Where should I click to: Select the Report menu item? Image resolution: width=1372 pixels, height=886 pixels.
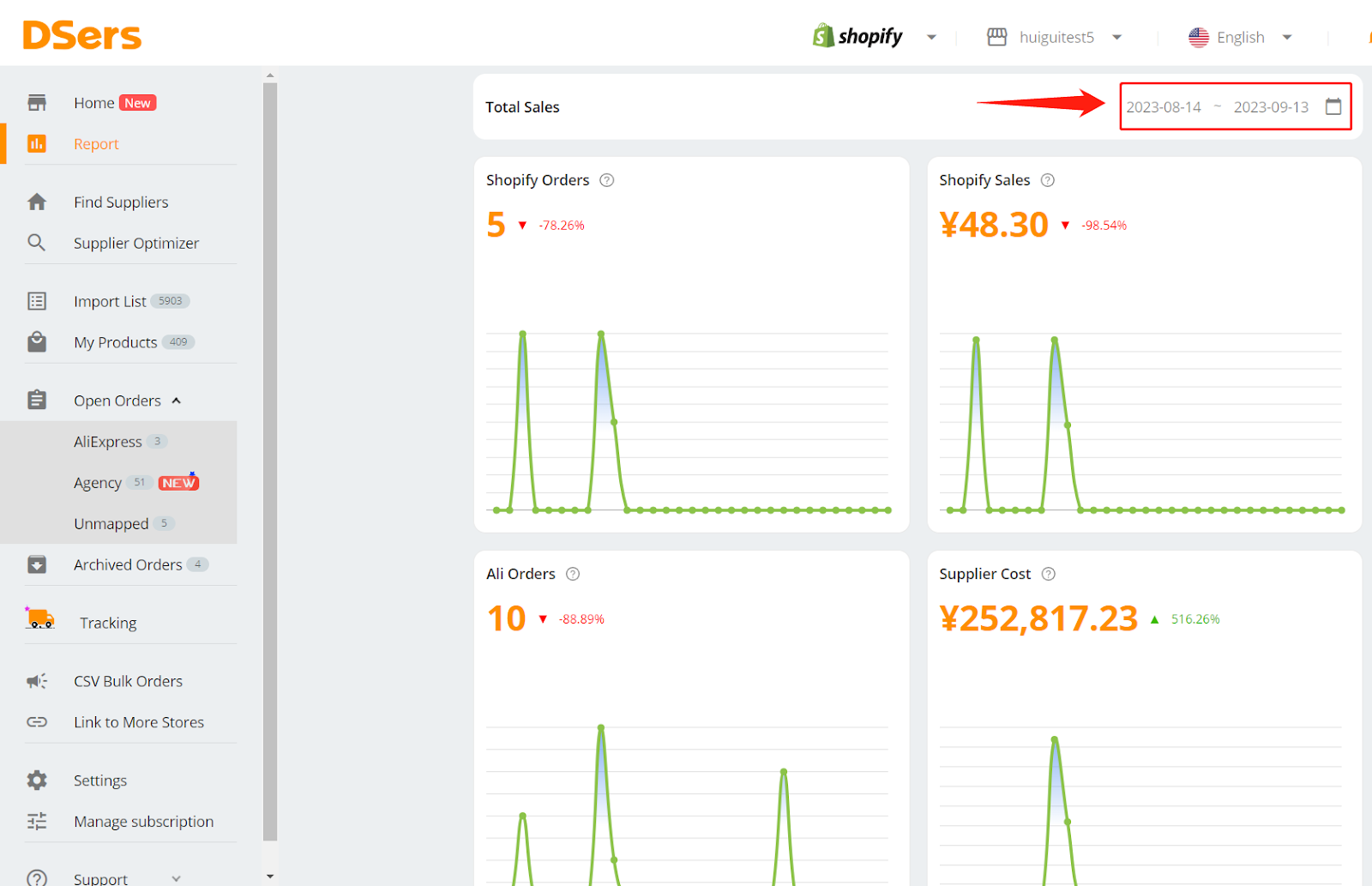96,144
